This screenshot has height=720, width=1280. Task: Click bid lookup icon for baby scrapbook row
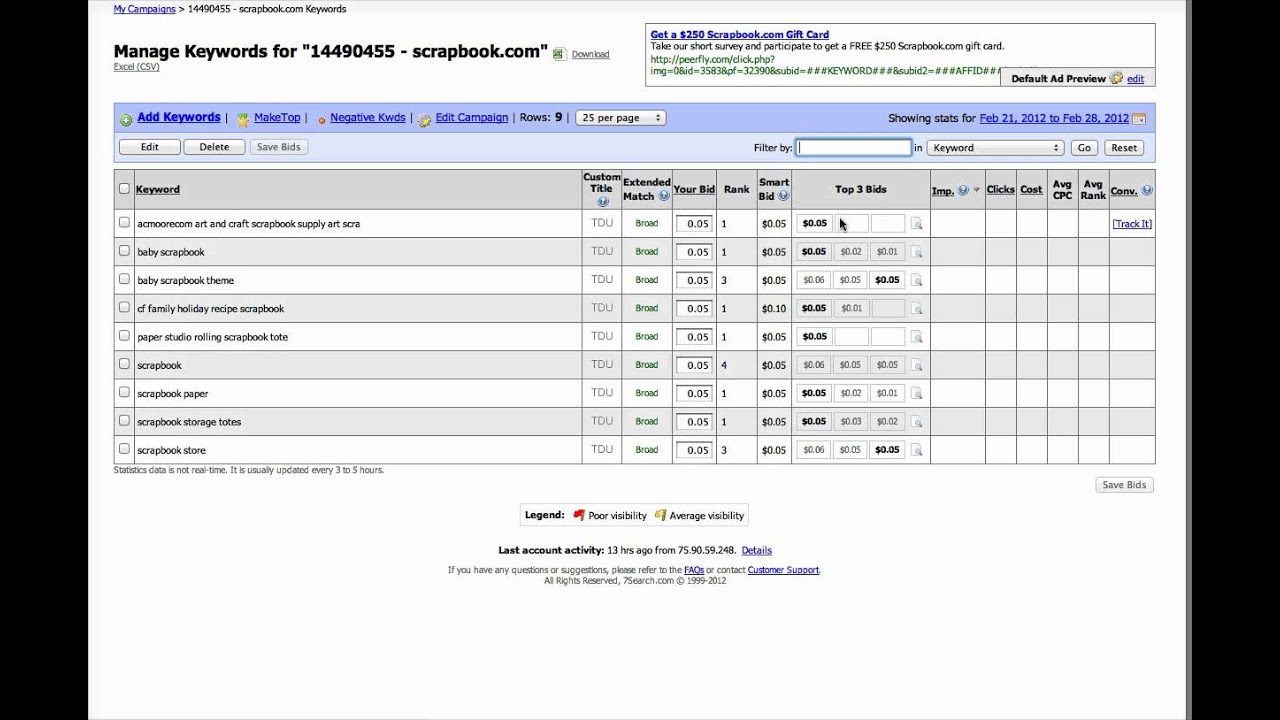pyautogui.click(x=916, y=252)
